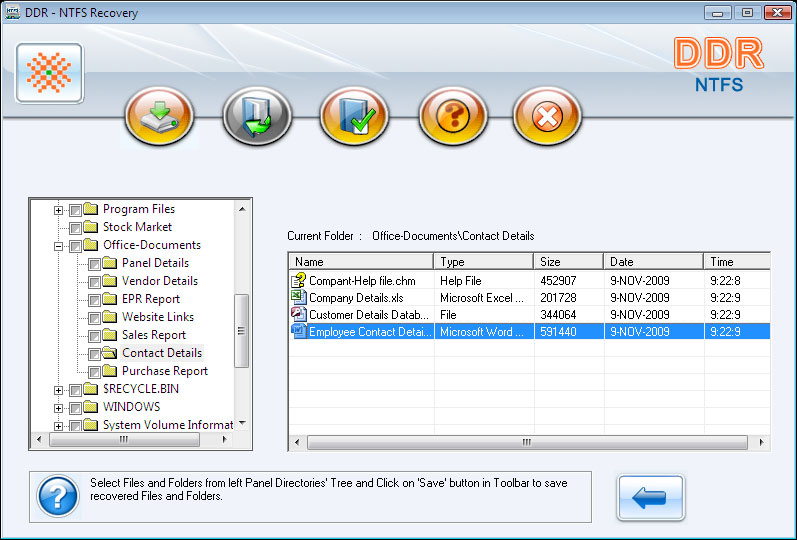
Task: Open Help via the orange question-mark button
Action: [453, 116]
